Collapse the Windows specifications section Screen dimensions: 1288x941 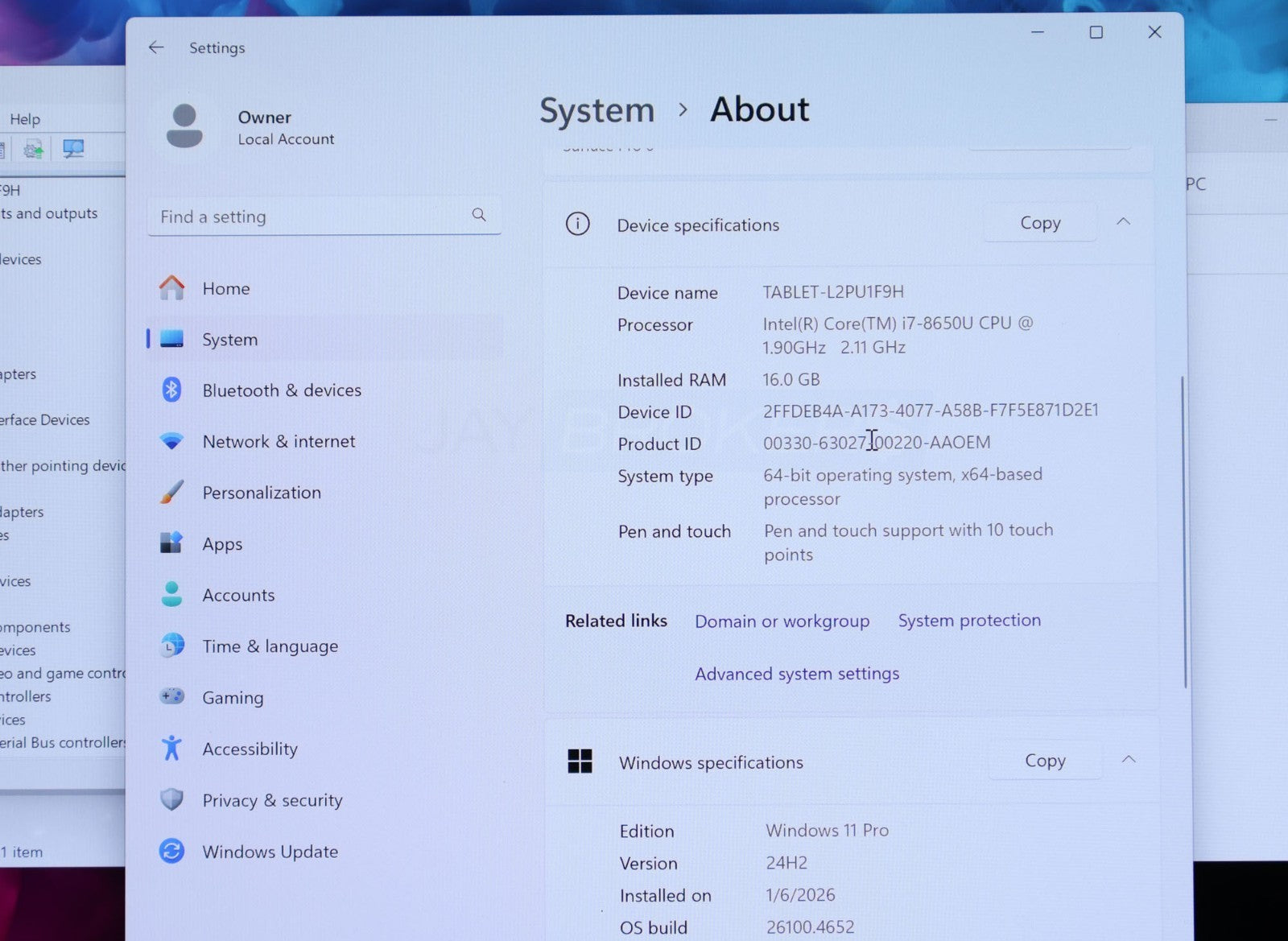pos(1128,760)
